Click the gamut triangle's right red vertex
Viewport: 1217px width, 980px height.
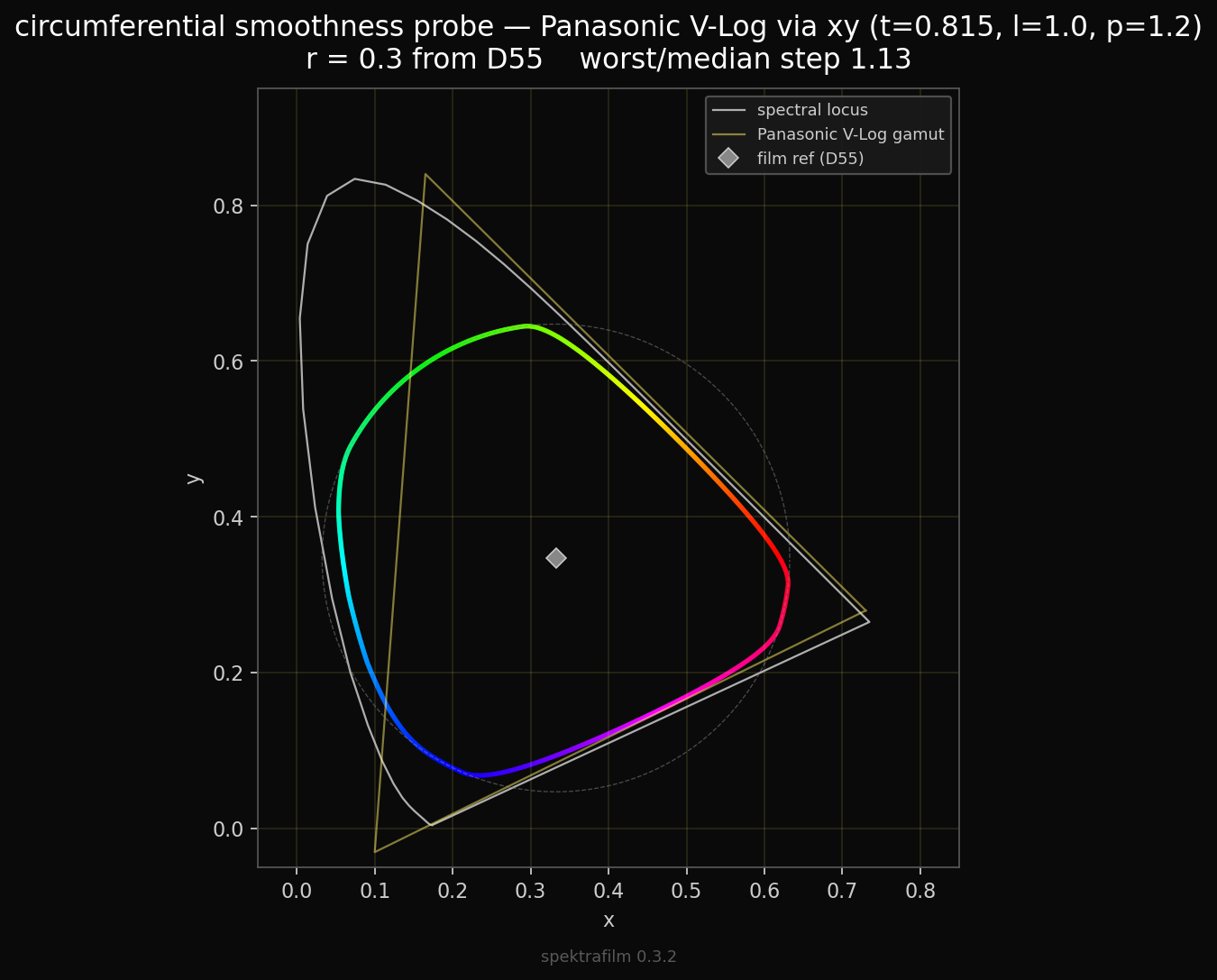coord(865,610)
